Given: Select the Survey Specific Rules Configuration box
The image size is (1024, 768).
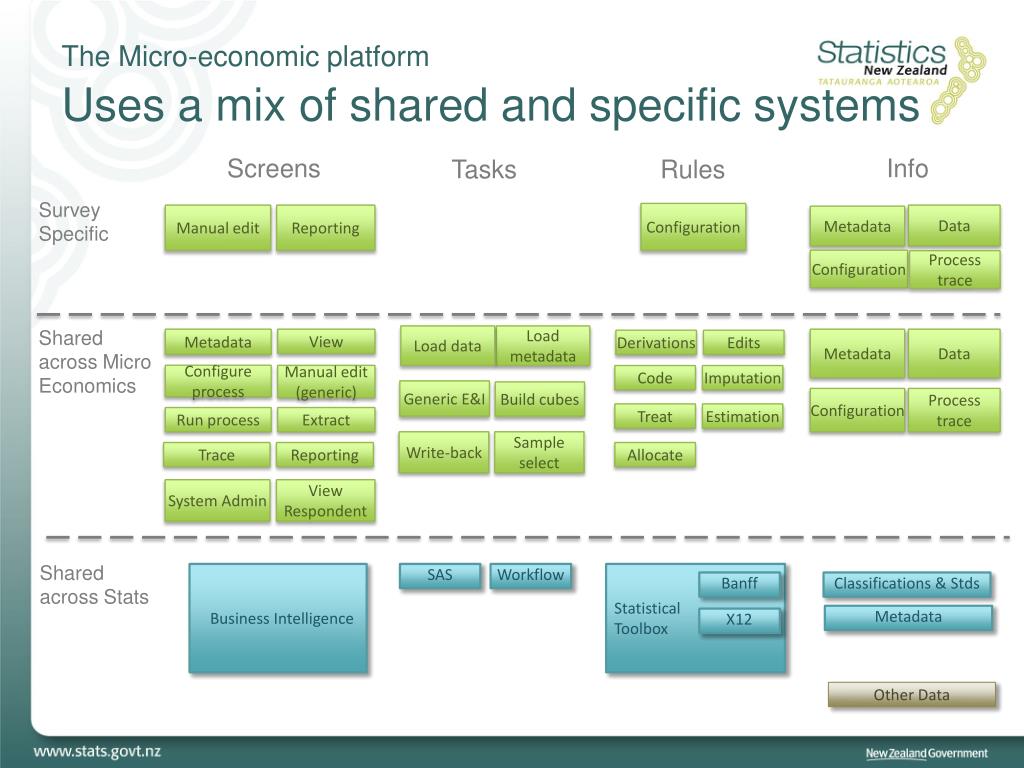Looking at the screenshot, I should [693, 227].
